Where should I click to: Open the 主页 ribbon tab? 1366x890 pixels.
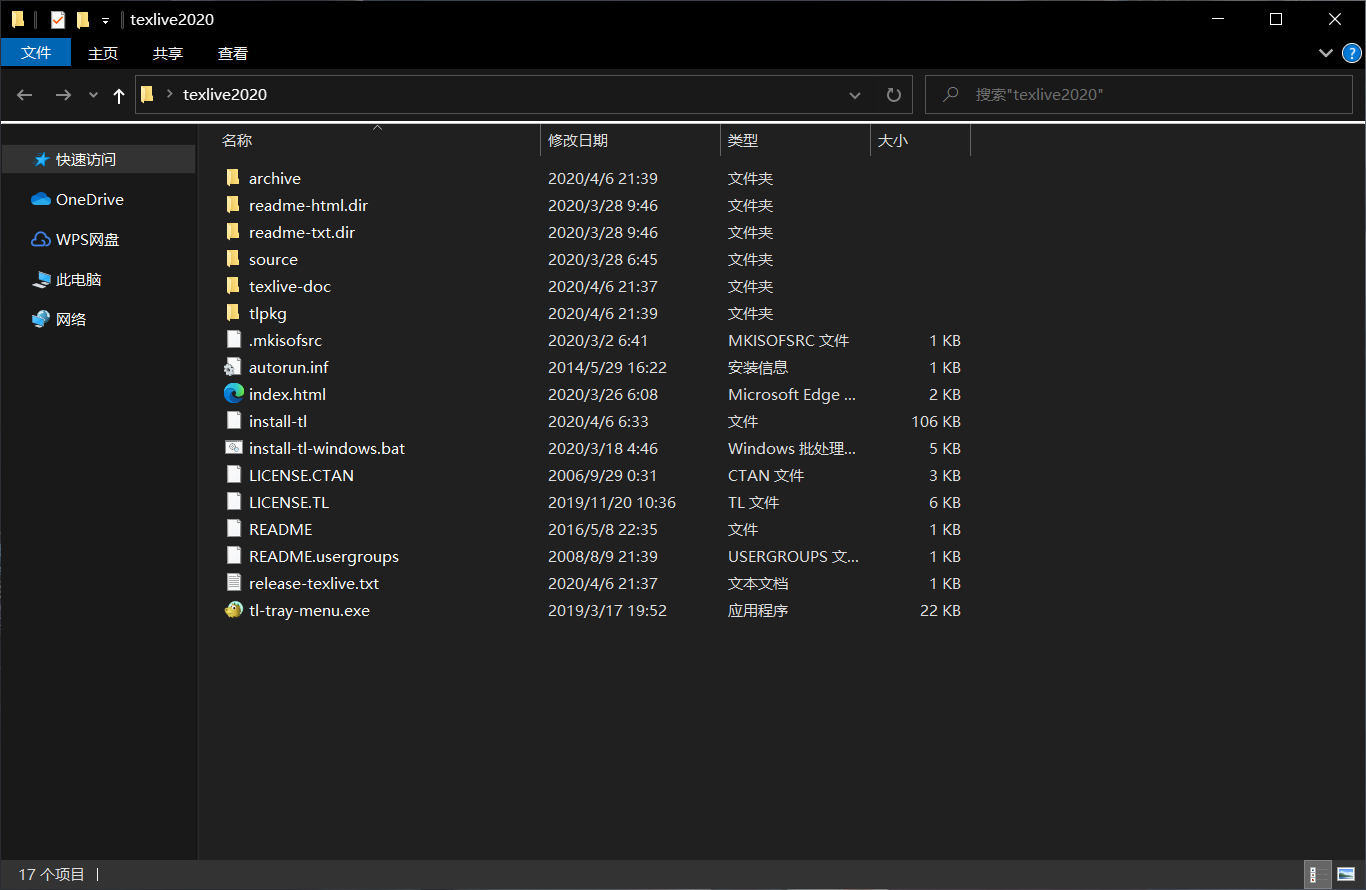[x=103, y=53]
